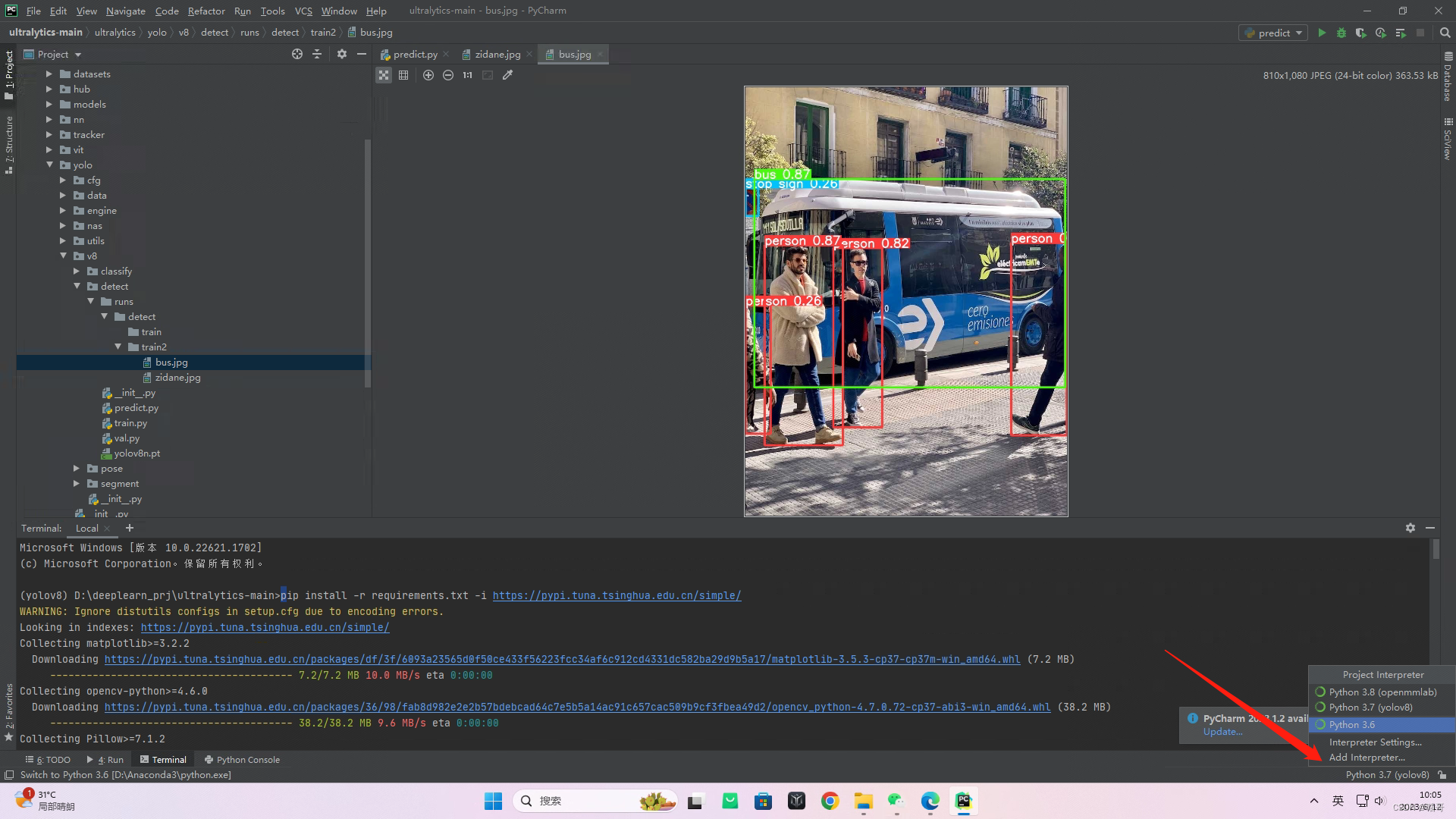
Task: Open the Python Console tab
Action: (x=242, y=760)
